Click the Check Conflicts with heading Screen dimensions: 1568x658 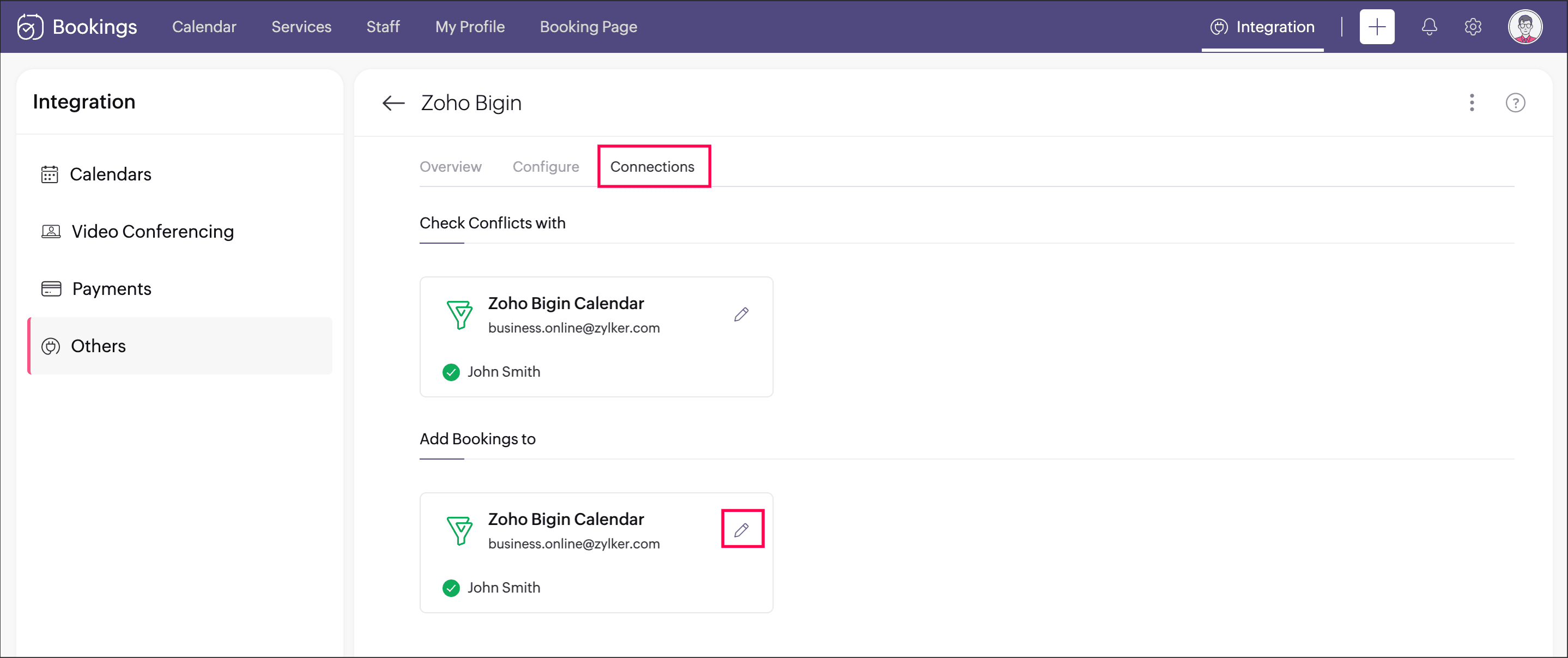pyautogui.click(x=493, y=223)
